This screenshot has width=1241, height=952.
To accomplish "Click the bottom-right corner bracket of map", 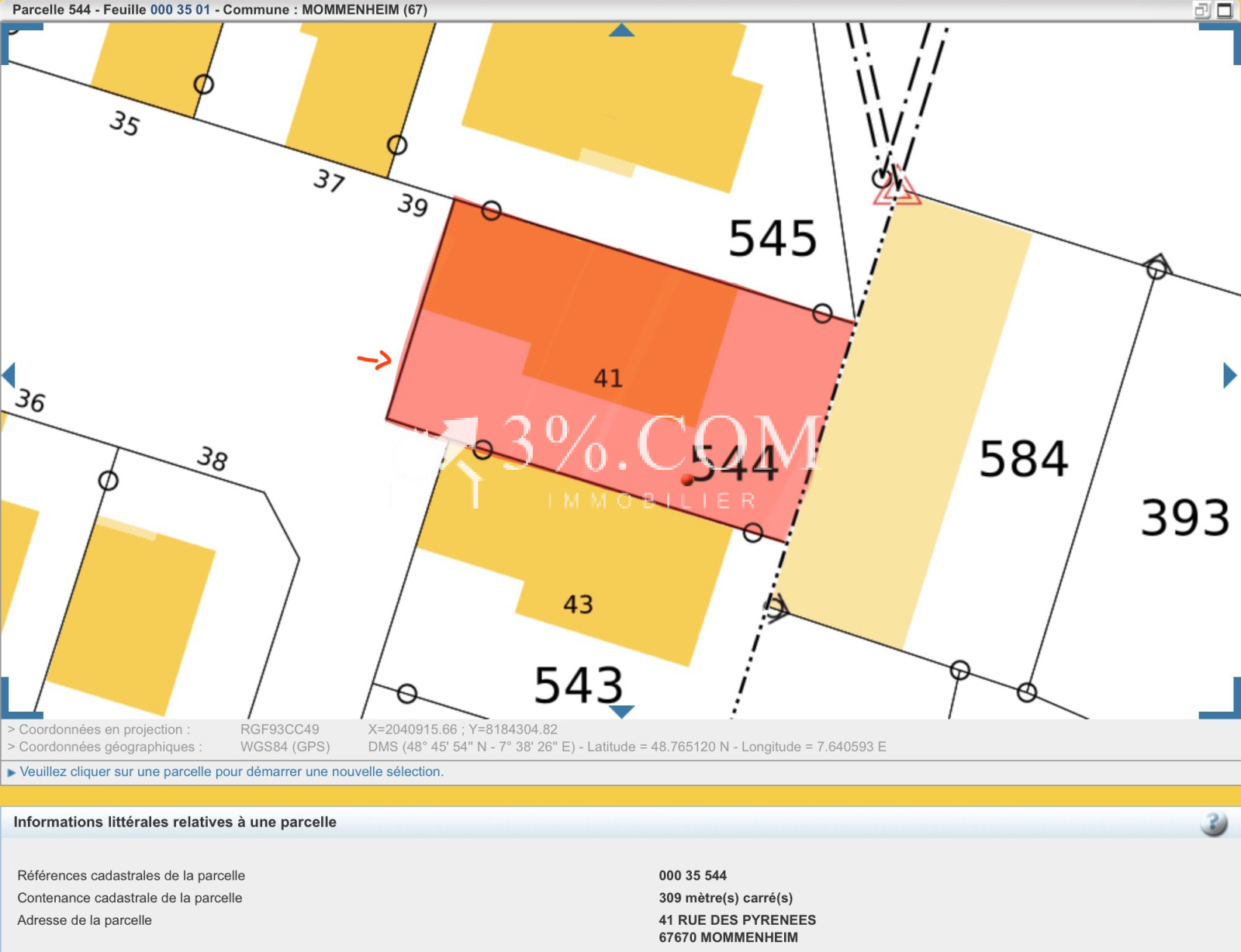I will (x=1220, y=698).
